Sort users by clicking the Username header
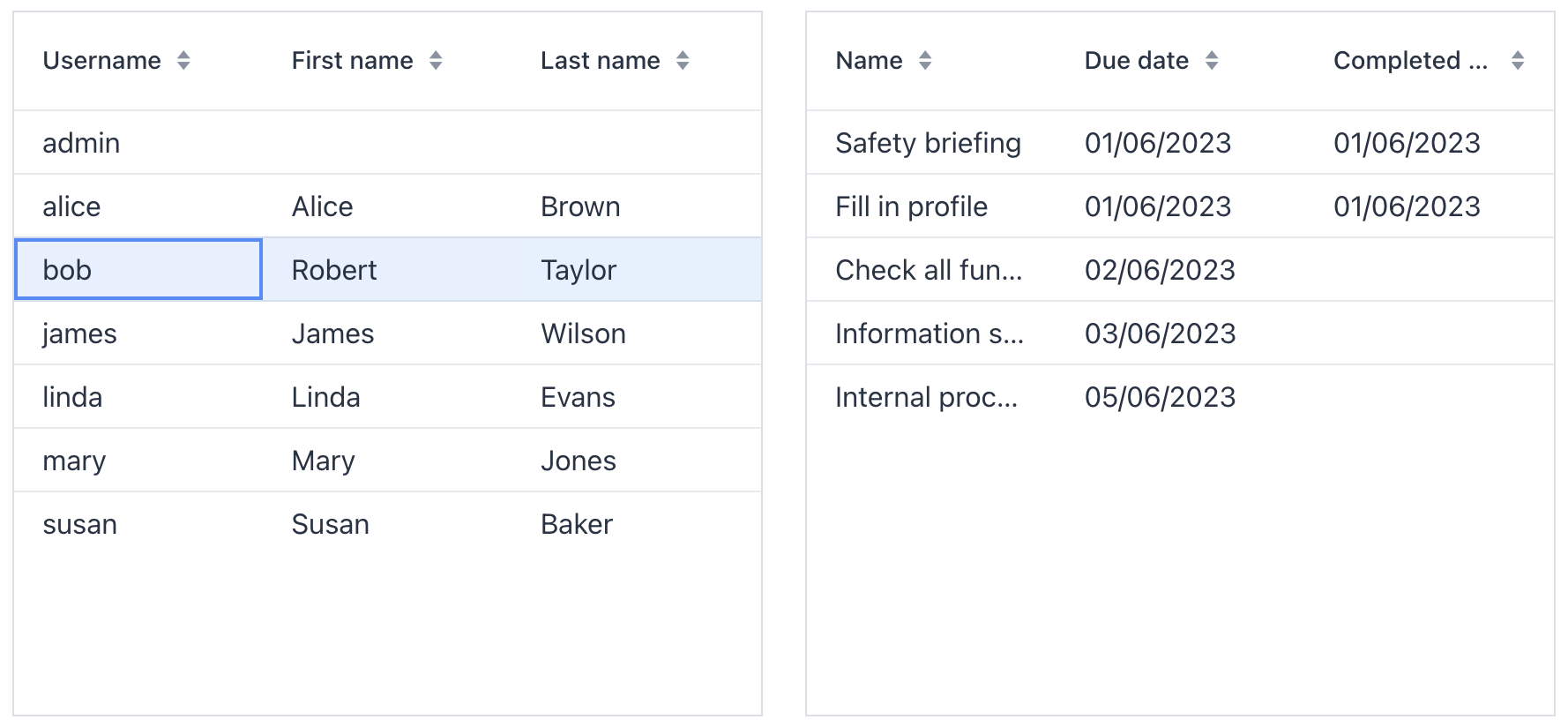This screenshot has height=727, width=1568. pos(102,60)
